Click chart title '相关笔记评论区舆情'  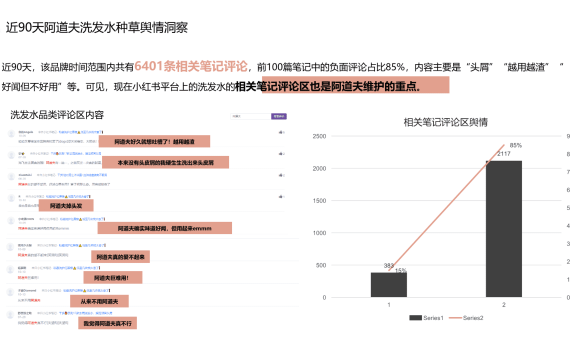click(x=446, y=123)
